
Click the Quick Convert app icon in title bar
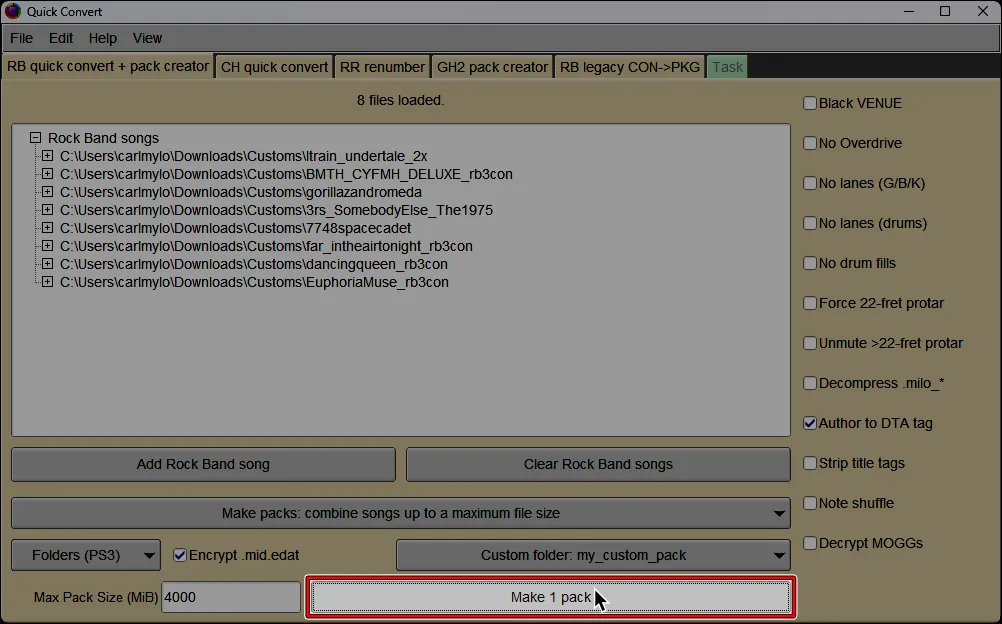12,12
